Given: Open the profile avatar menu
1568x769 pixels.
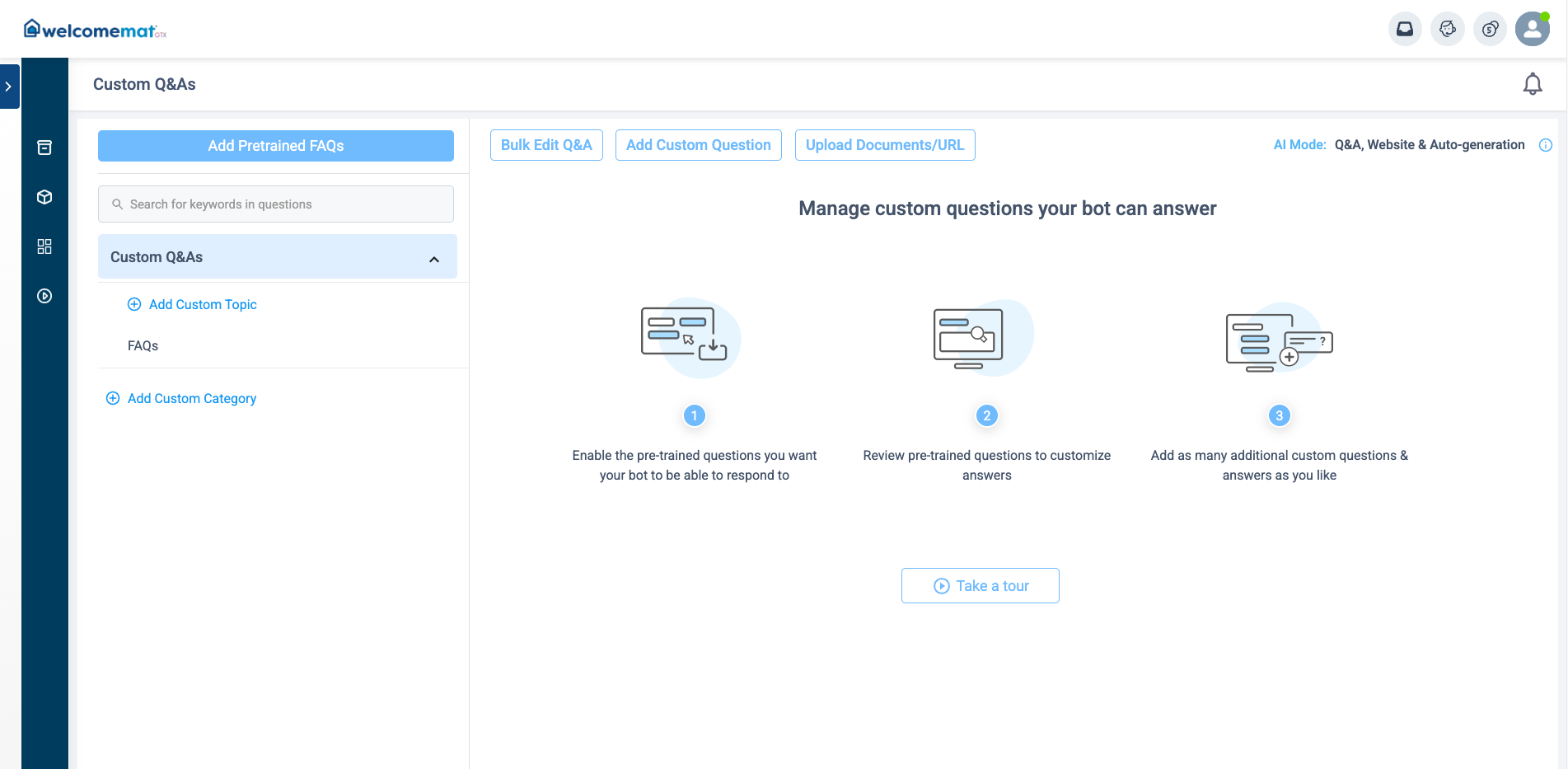Looking at the screenshot, I should point(1533,29).
